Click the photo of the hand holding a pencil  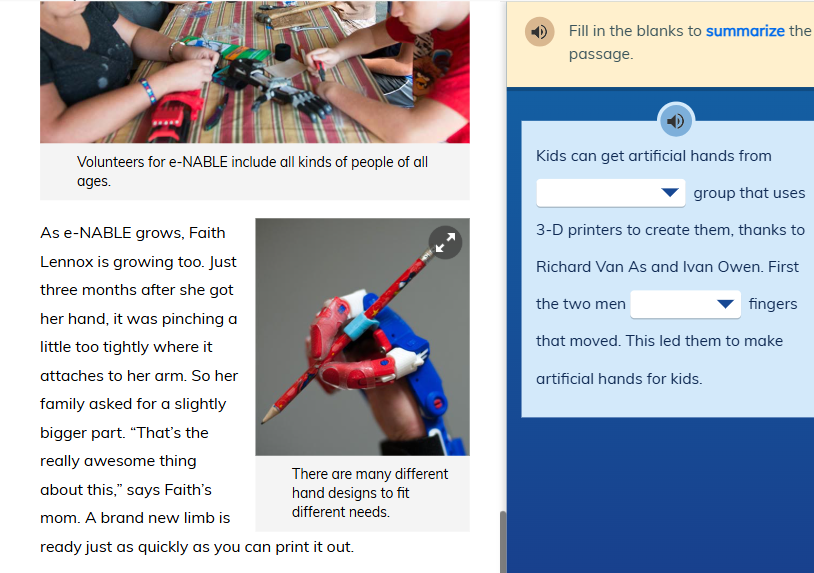click(362, 337)
